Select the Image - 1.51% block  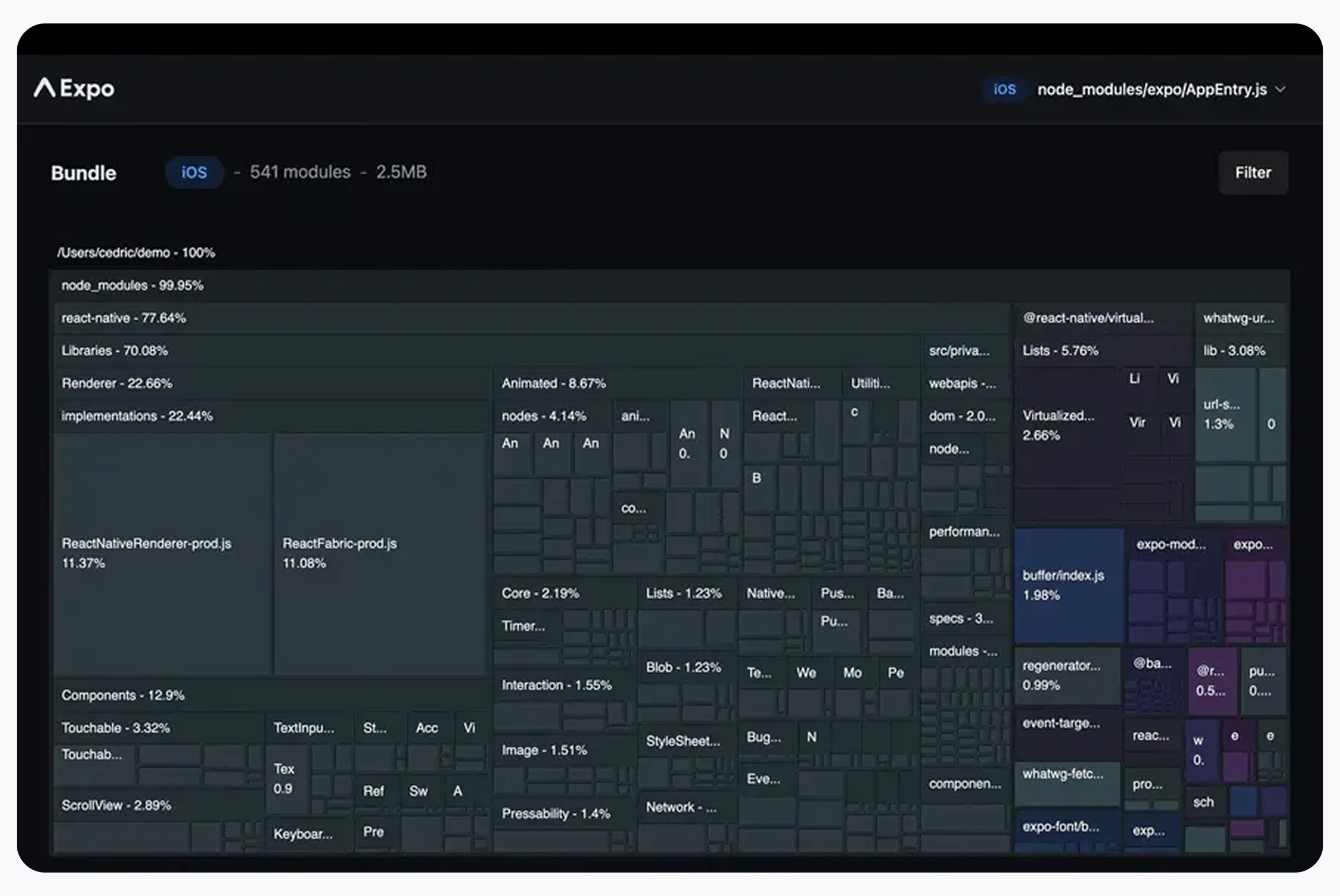point(564,750)
